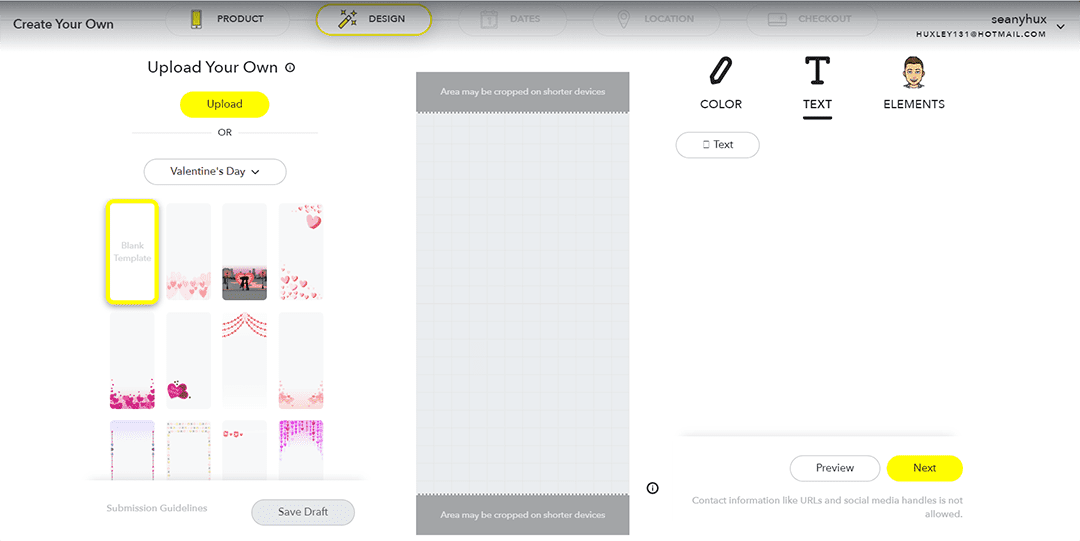
Task: Save the filter with Save Draft
Action: 302,512
